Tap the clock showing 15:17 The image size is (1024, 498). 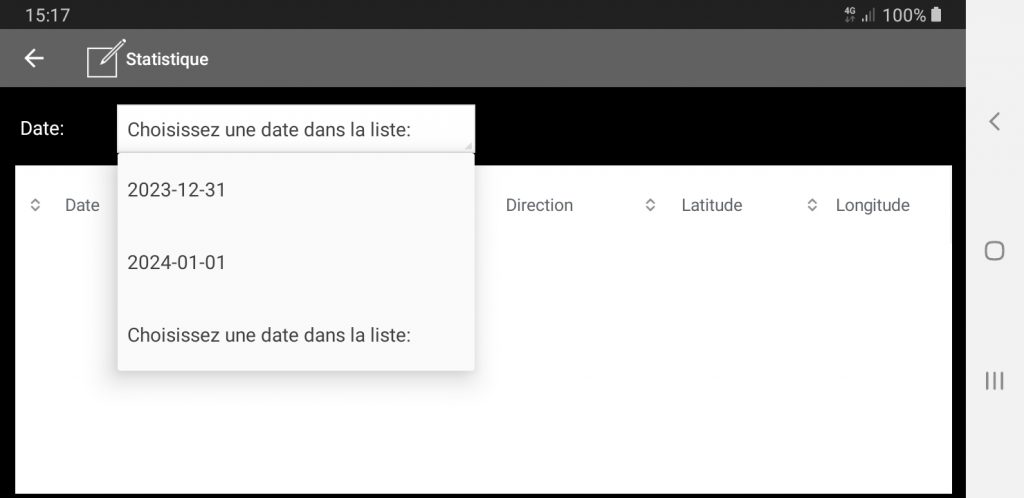[47, 15]
